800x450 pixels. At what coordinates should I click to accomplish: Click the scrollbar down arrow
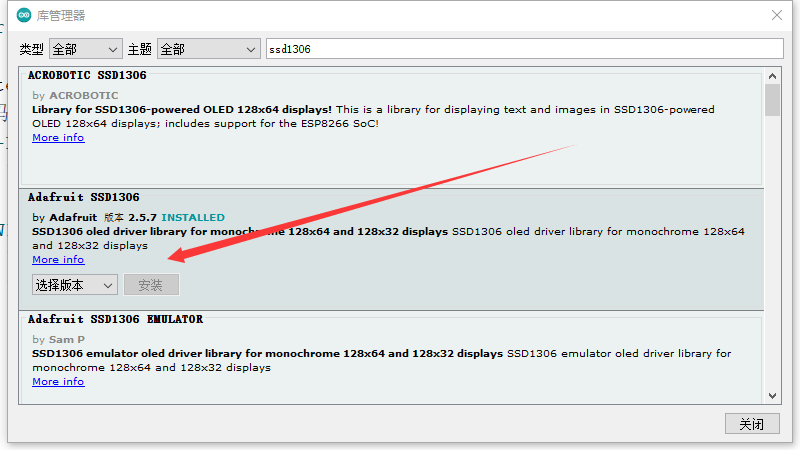(772, 396)
